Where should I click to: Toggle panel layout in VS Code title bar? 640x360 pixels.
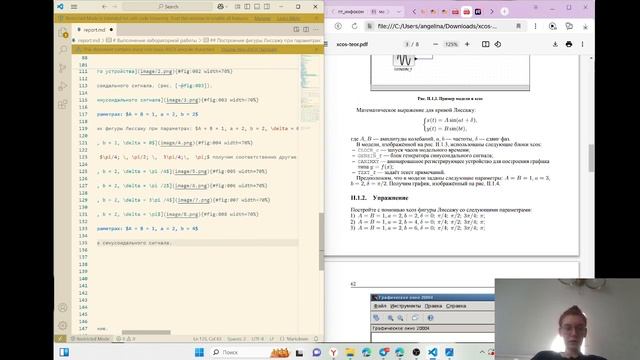pyautogui.click(x=257, y=7)
